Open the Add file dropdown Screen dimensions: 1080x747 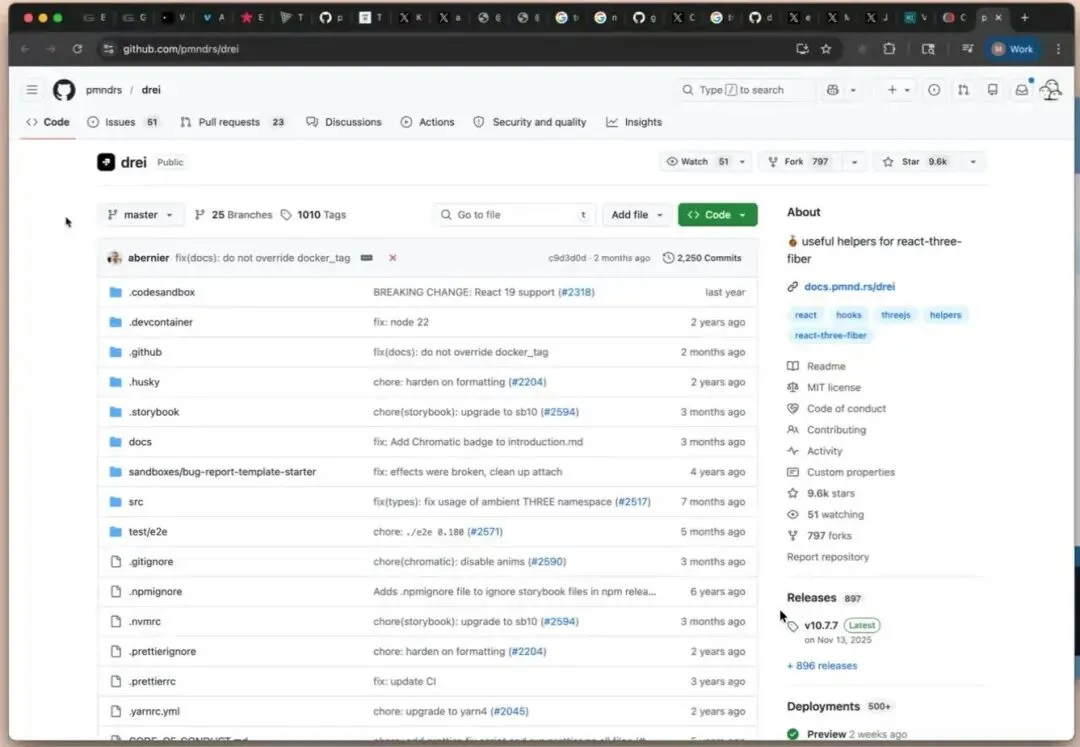[x=637, y=215]
